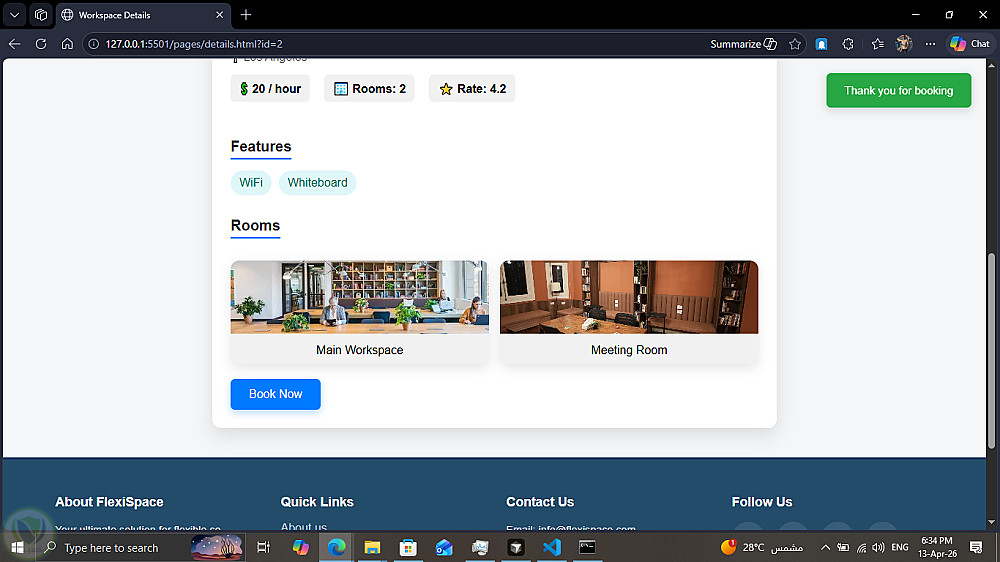The image size is (1000, 562).
Task: Click the Main Workspace caption
Action: coord(360,350)
